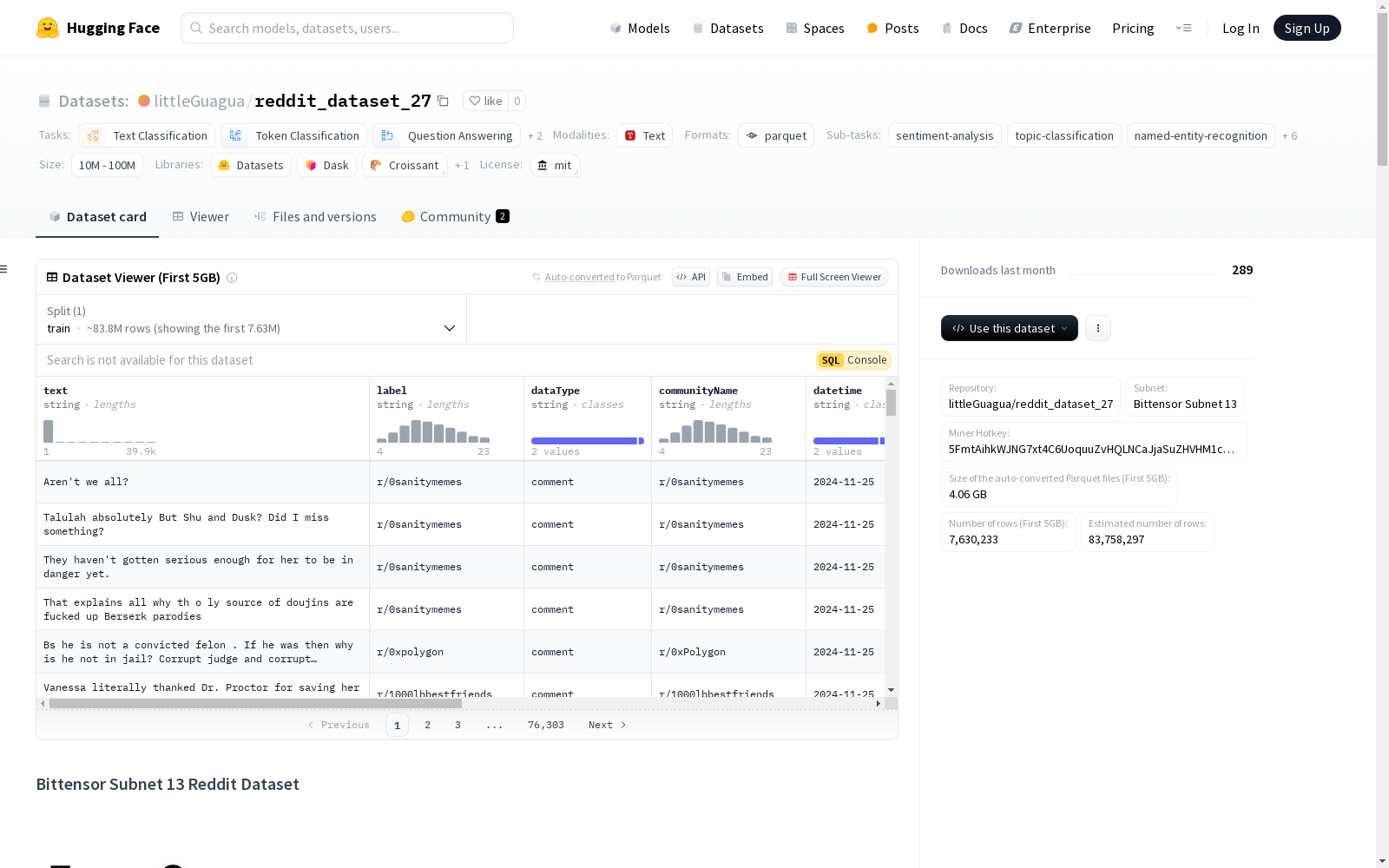
Task: Open Enterprise in the top navigation
Action: click(x=1050, y=29)
